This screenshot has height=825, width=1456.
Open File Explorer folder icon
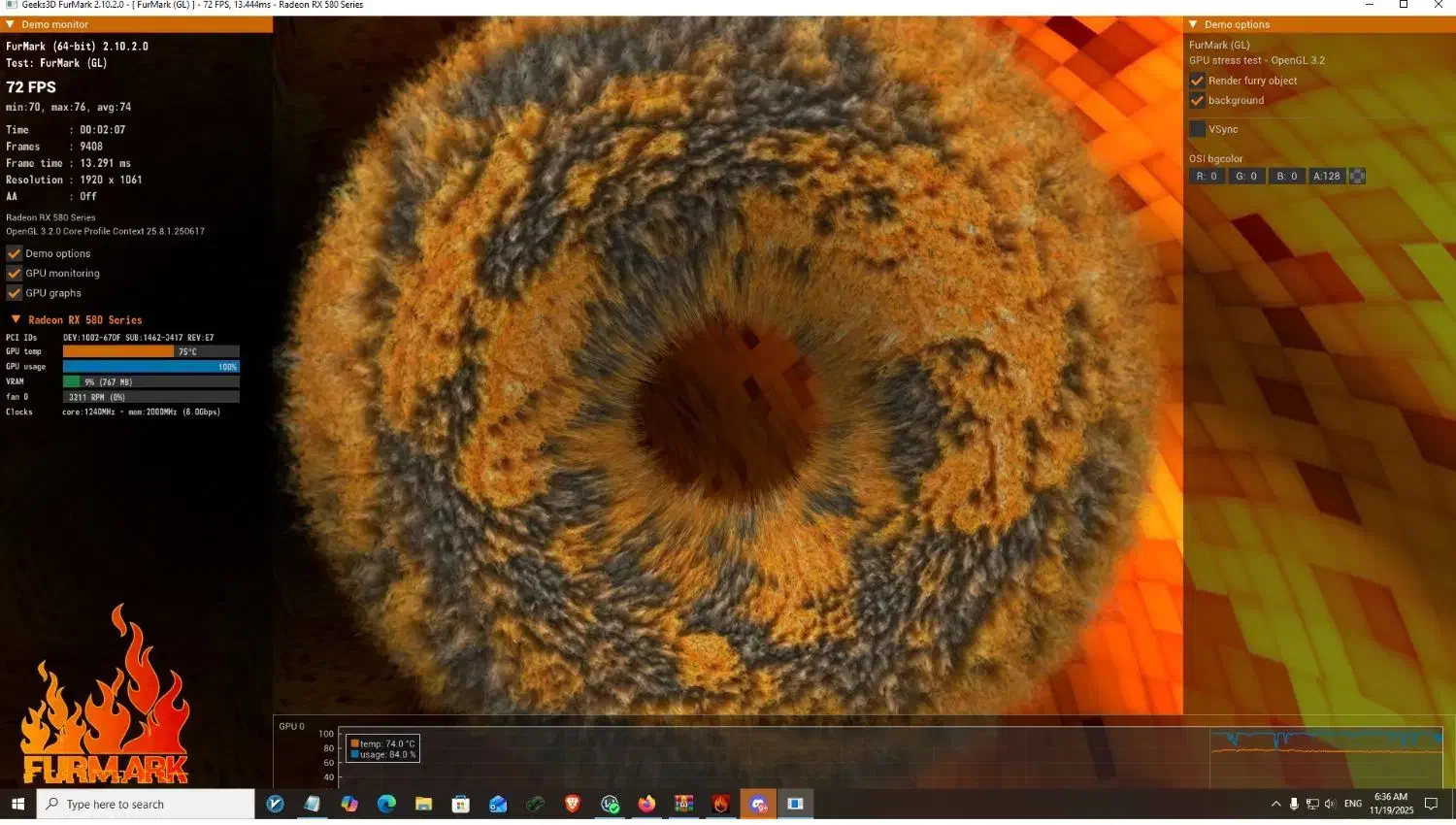click(423, 804)
